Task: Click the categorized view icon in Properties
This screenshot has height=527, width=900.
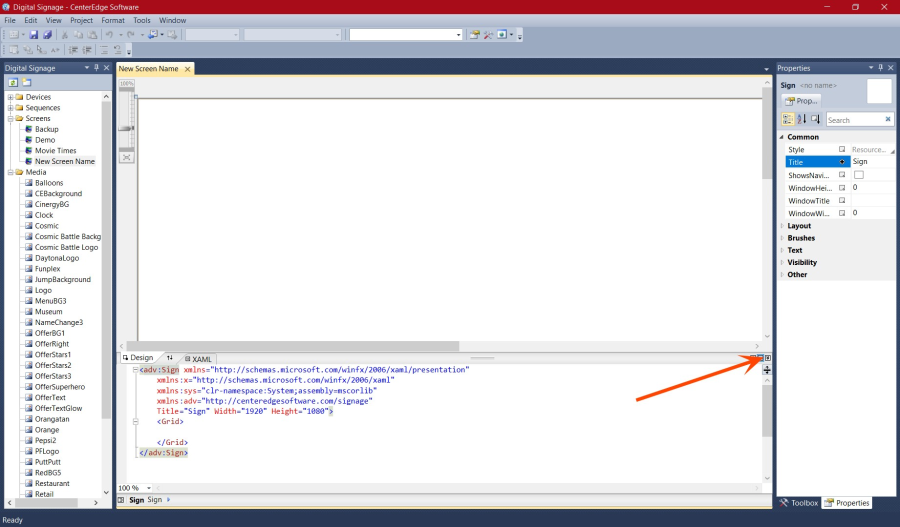Action: coord(787,119)
